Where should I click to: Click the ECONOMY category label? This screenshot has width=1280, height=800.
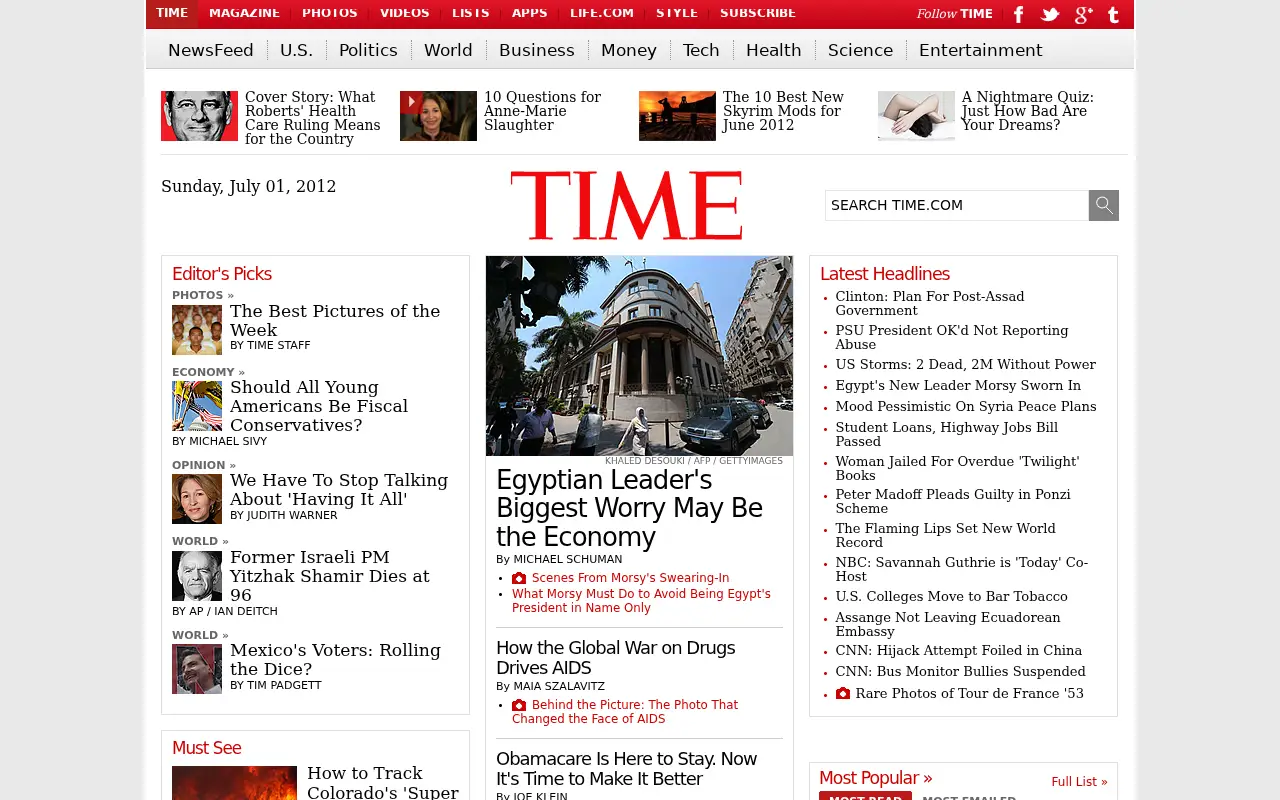point(208,372)
